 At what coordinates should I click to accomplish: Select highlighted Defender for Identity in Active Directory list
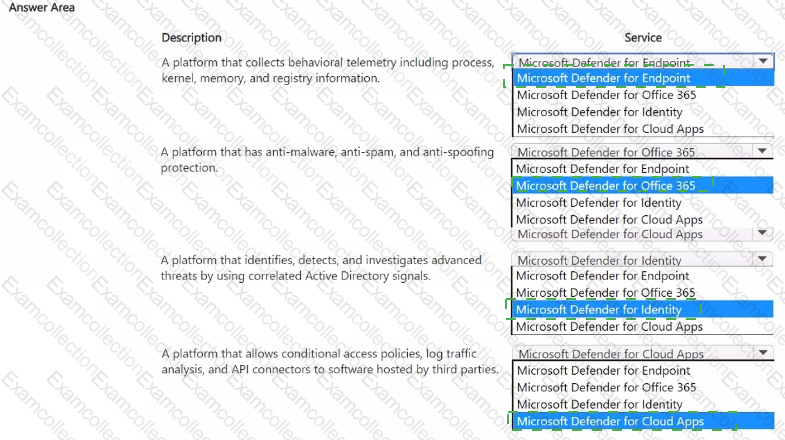(599, 310)
